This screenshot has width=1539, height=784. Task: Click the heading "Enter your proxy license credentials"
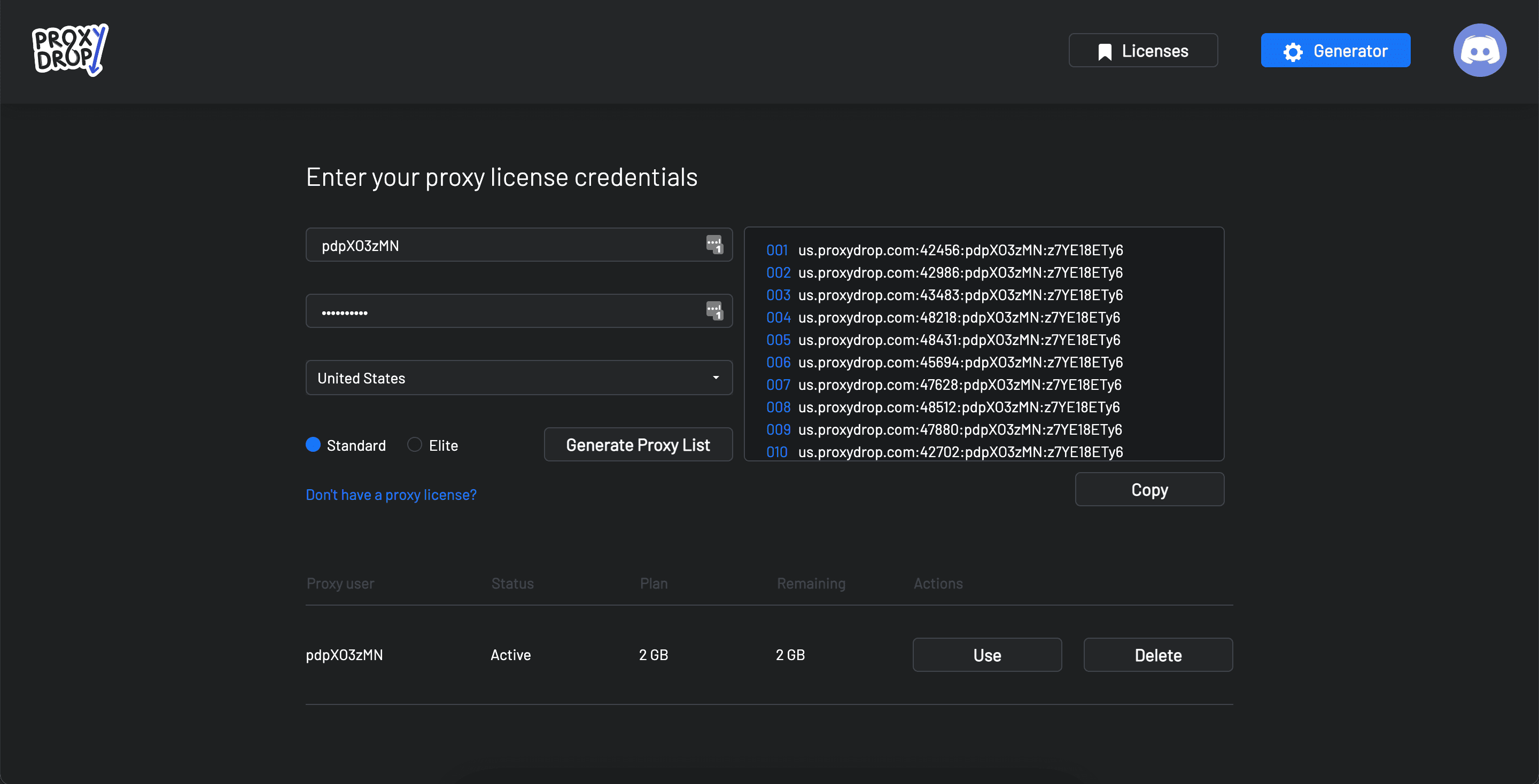[x=502, y=177]
